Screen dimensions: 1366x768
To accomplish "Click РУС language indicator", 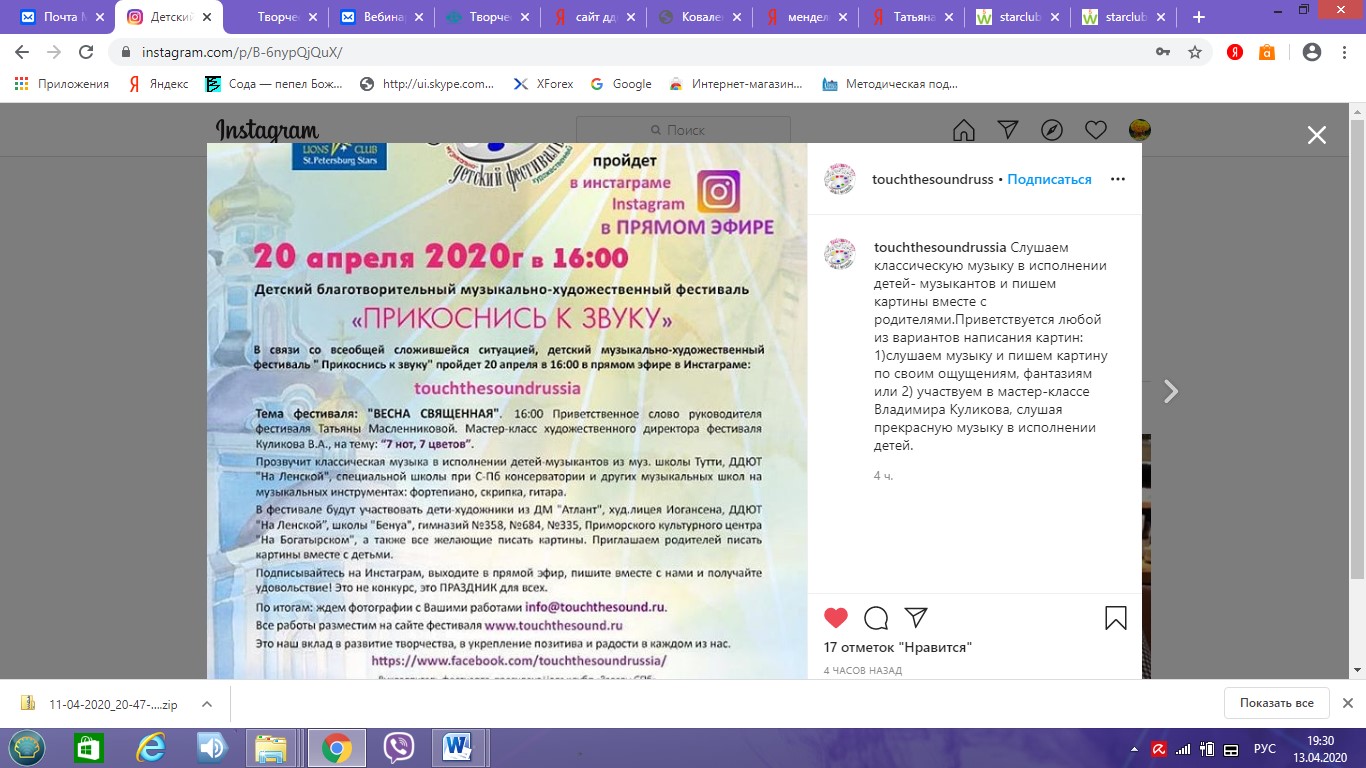I will [1265, 748].
